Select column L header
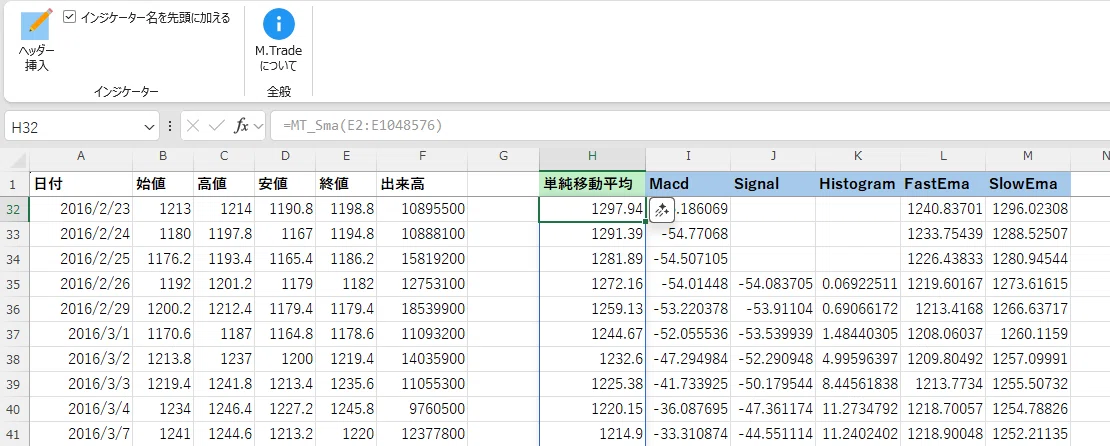 point(943,156)
